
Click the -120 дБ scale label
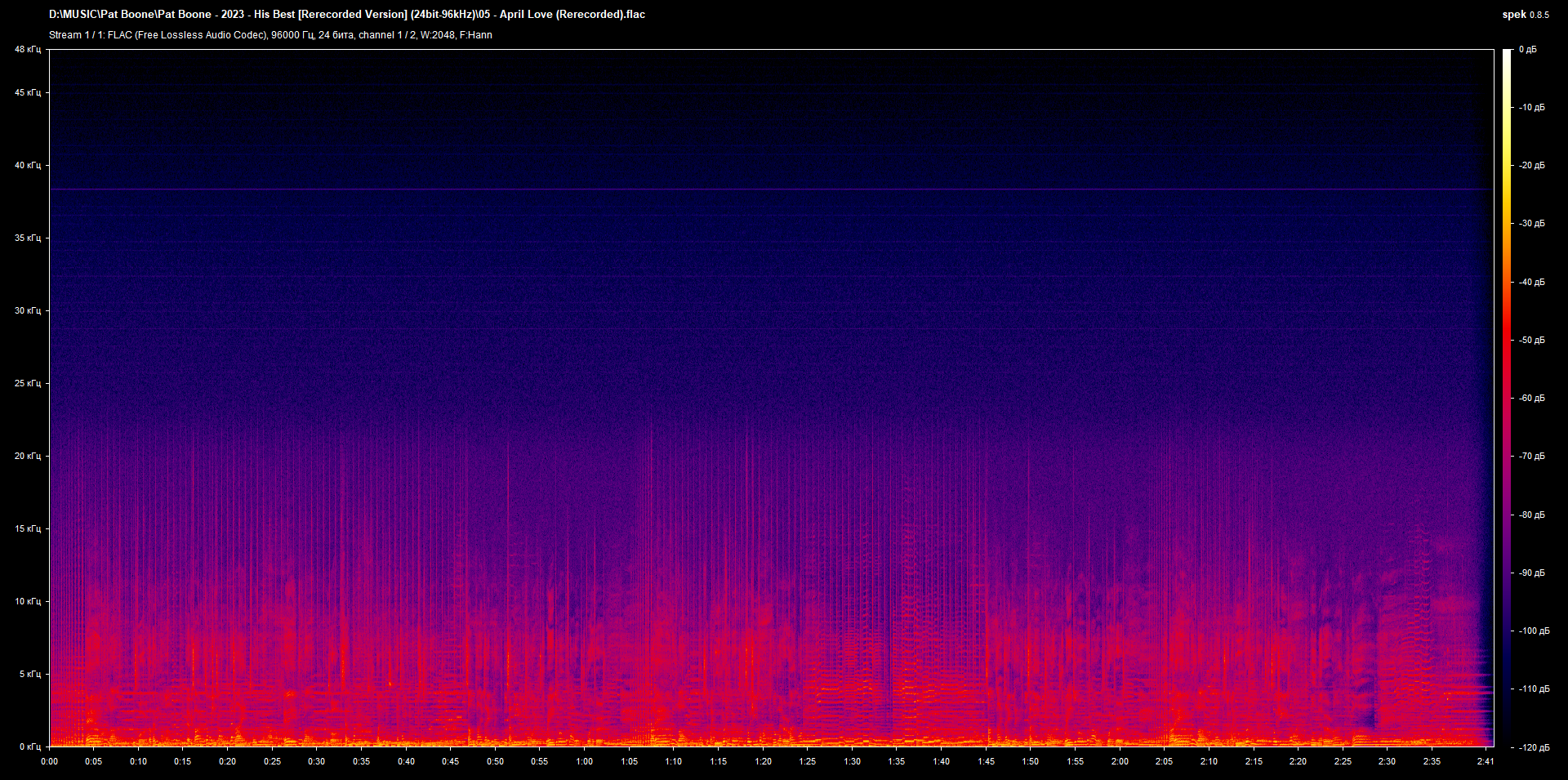tap(1533, 748)
